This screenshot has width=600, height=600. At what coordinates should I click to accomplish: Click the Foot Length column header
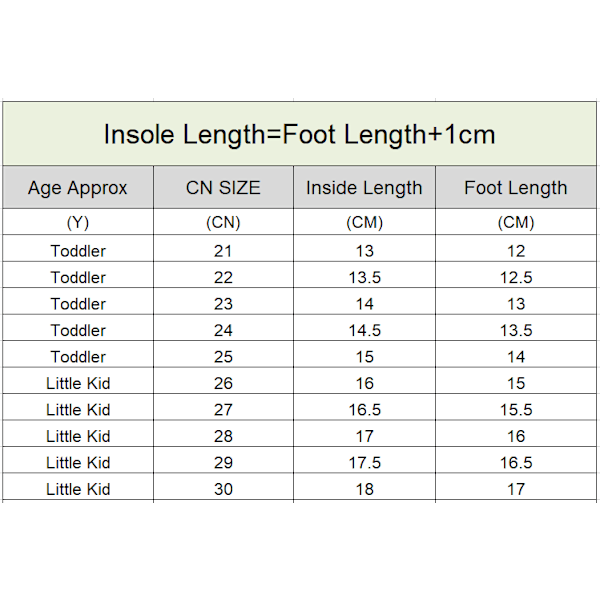point(516,188)
